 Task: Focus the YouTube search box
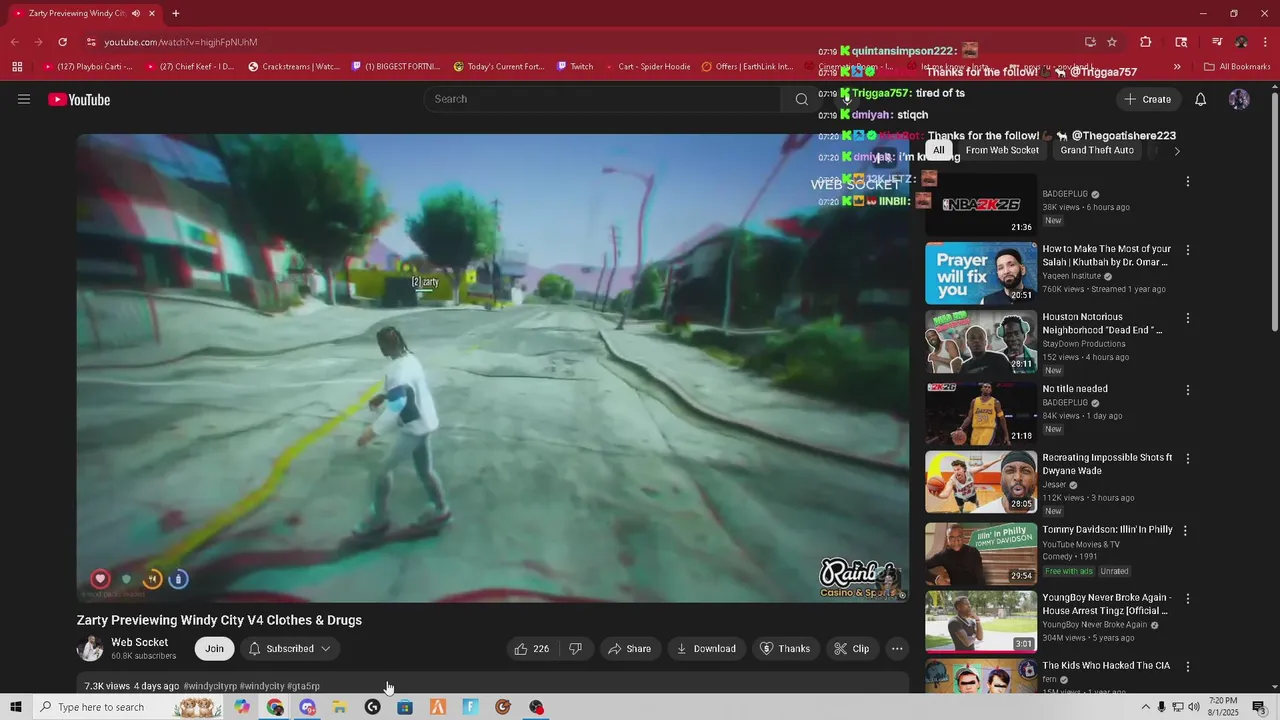pyautogui.click(x=603, y=99)
